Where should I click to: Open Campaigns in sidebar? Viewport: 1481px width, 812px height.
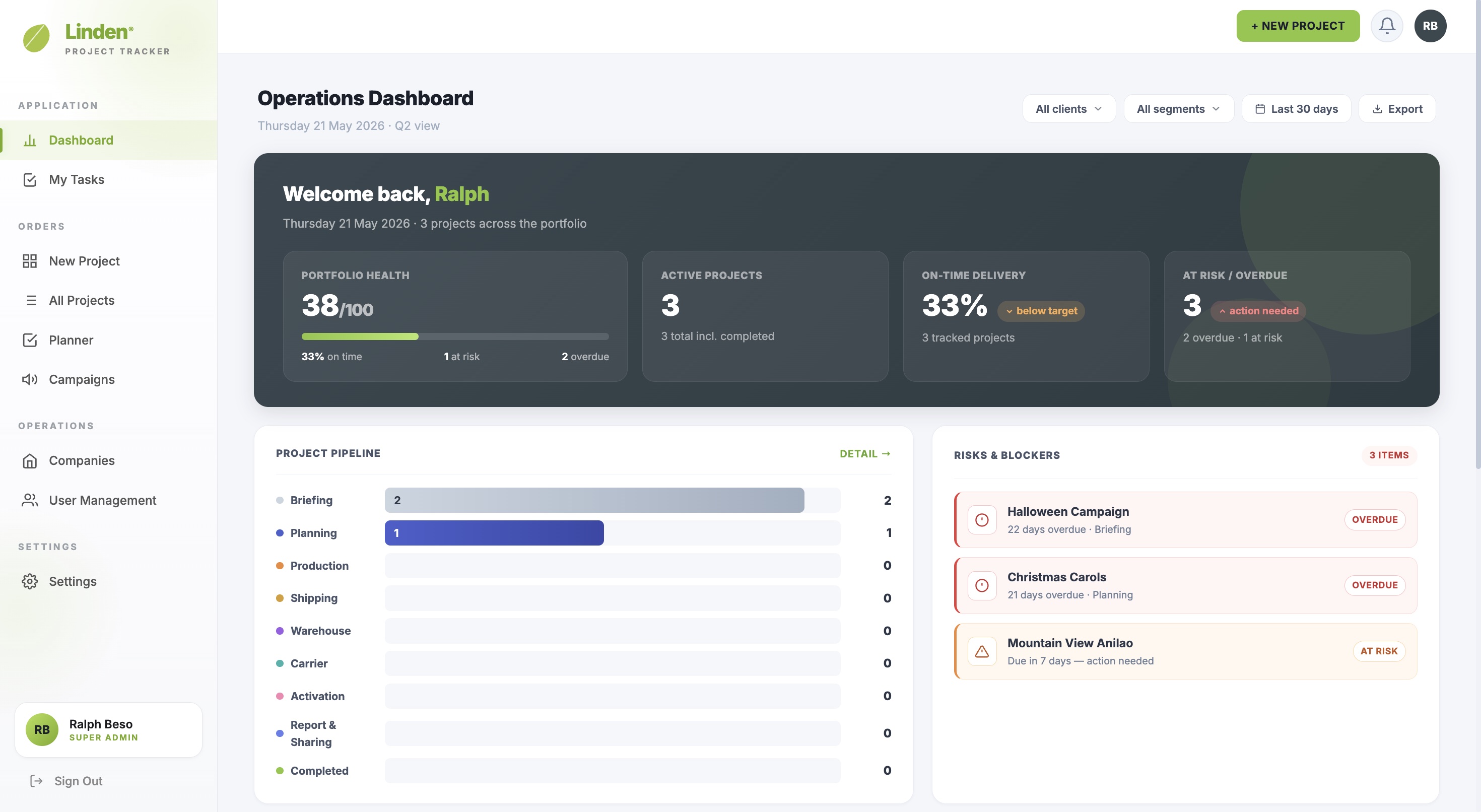(109, 379)
